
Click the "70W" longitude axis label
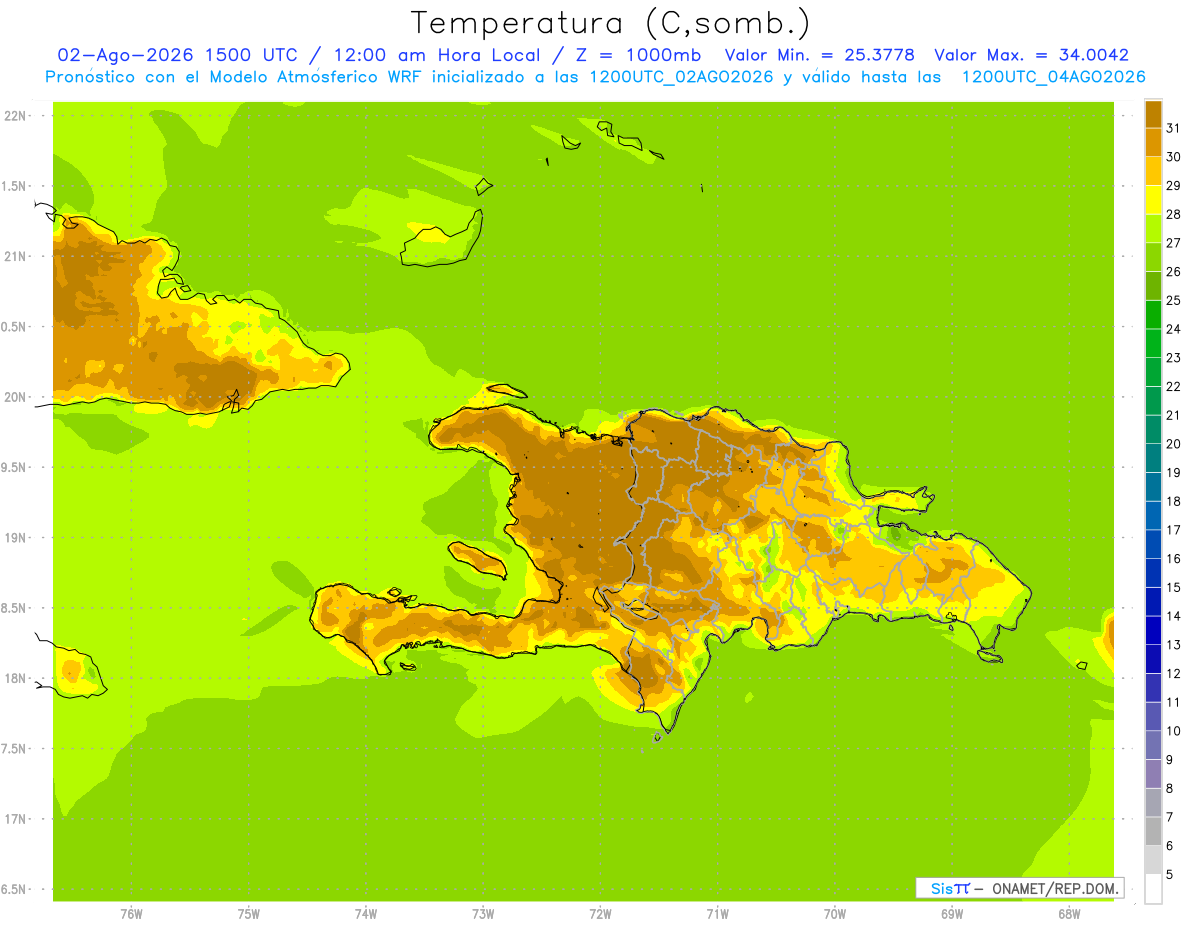[835, 914]
